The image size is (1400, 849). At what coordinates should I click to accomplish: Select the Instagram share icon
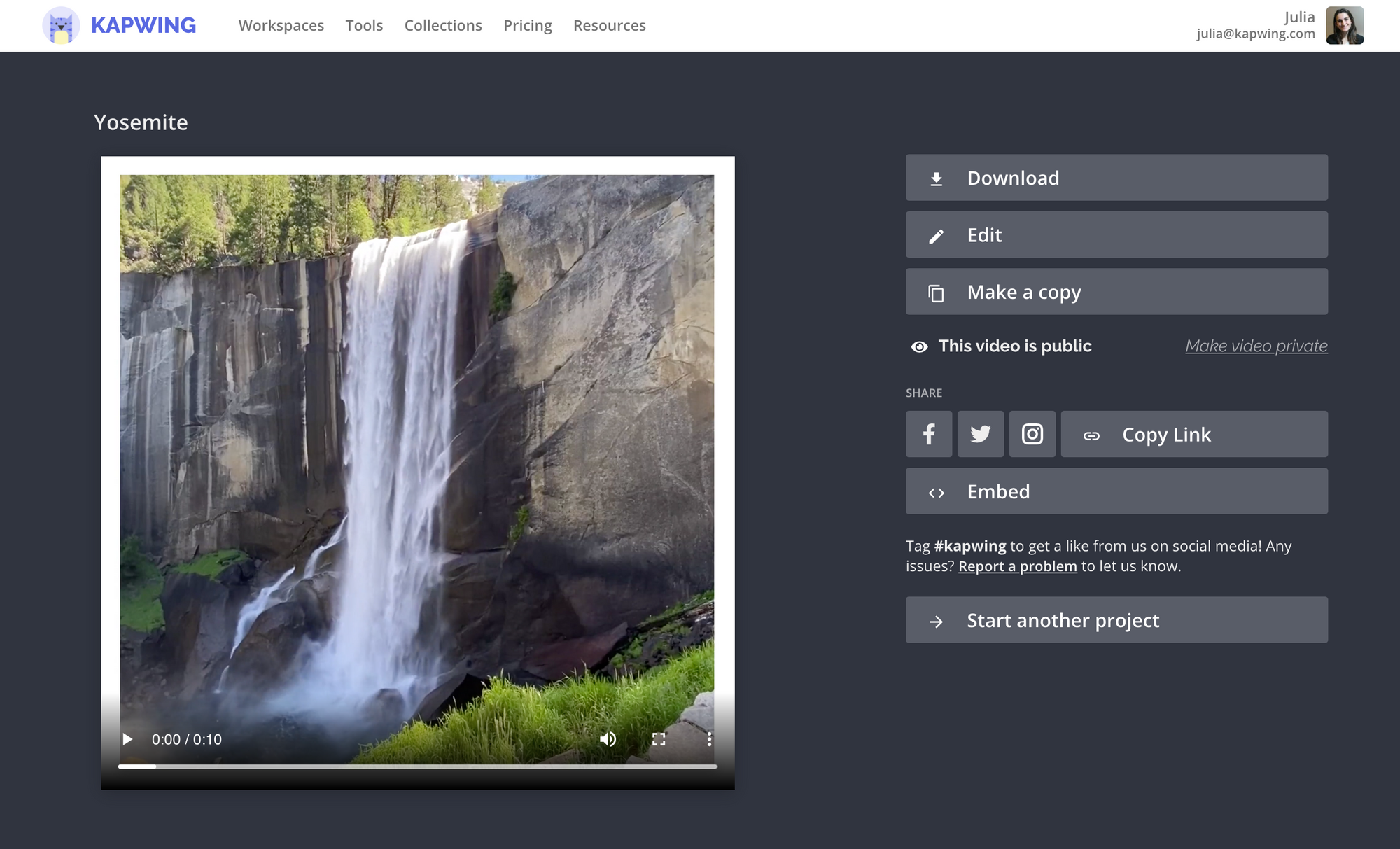[1032, 434]
